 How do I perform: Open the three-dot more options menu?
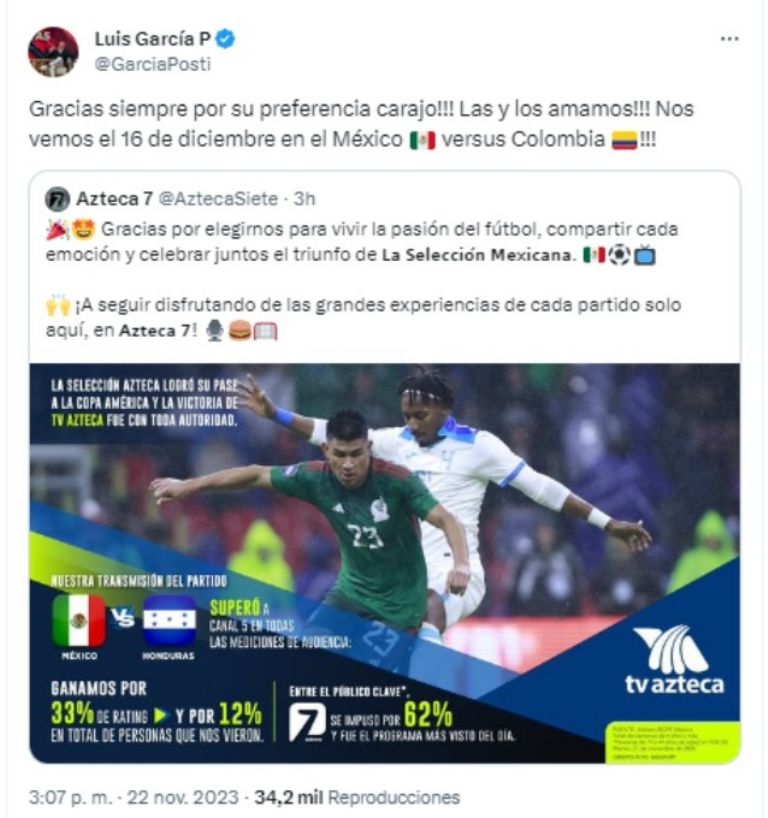729,39
